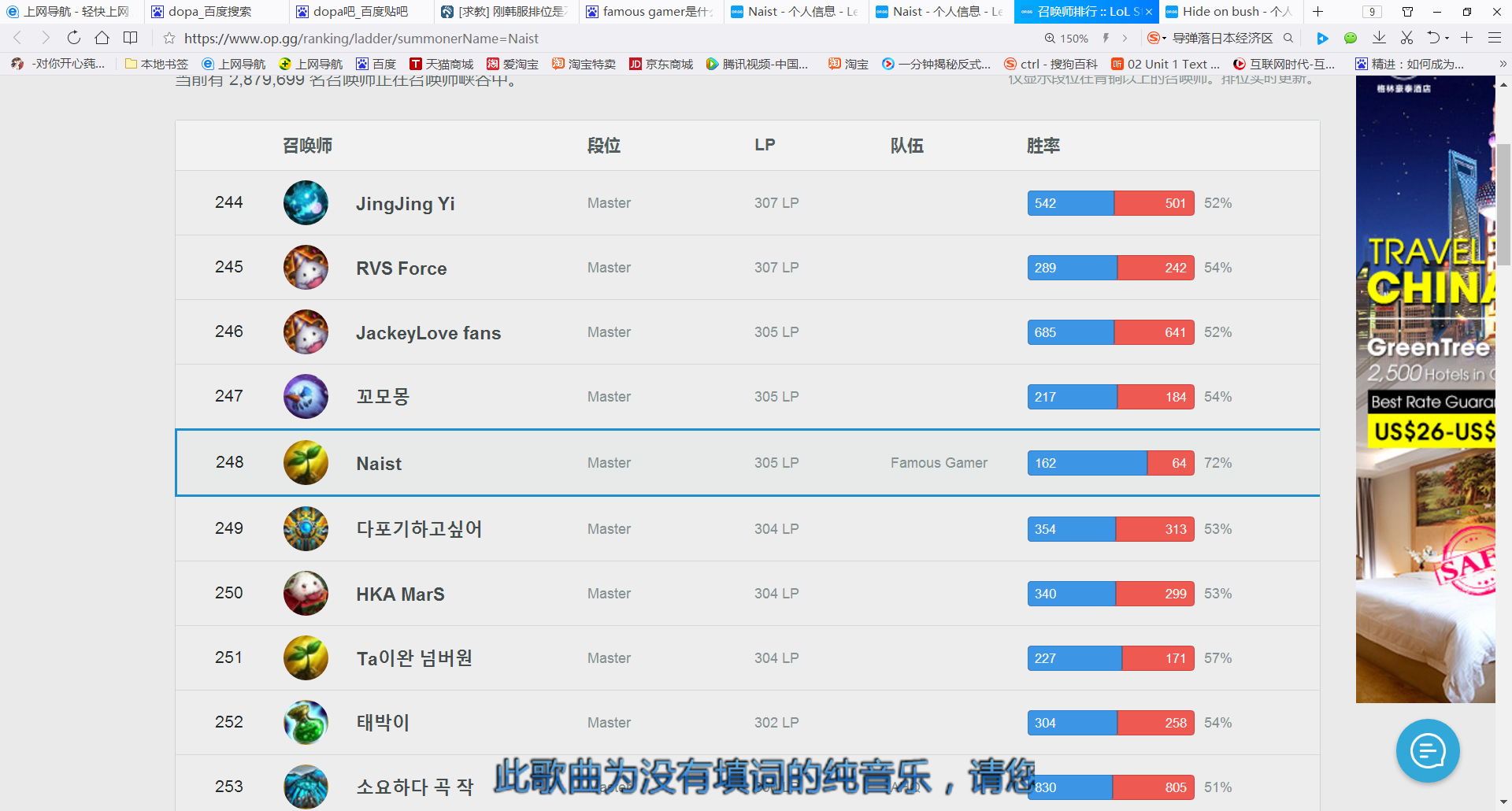Open the round chat support button
This screenshot has width=1512, height=811.
tap(1428, 750)
